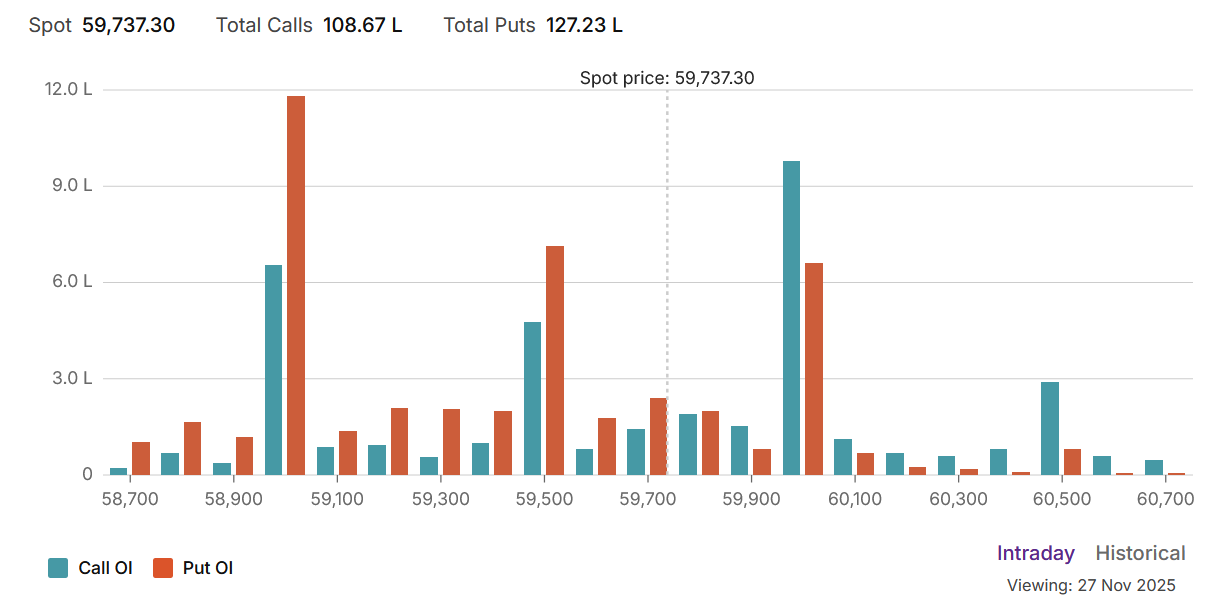1212x598 pixels.
Task: Toggle the Put OI legend entry
Action: (x=193, y=568)
